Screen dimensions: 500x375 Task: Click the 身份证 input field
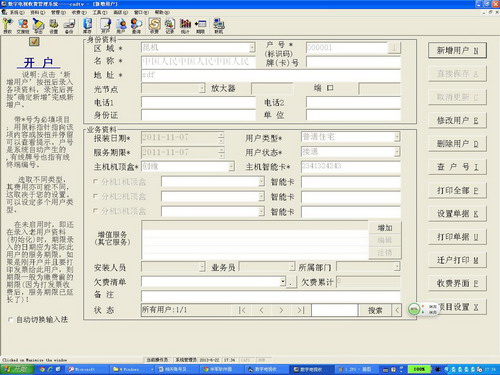pyautogui.click(x=198, y=115)
